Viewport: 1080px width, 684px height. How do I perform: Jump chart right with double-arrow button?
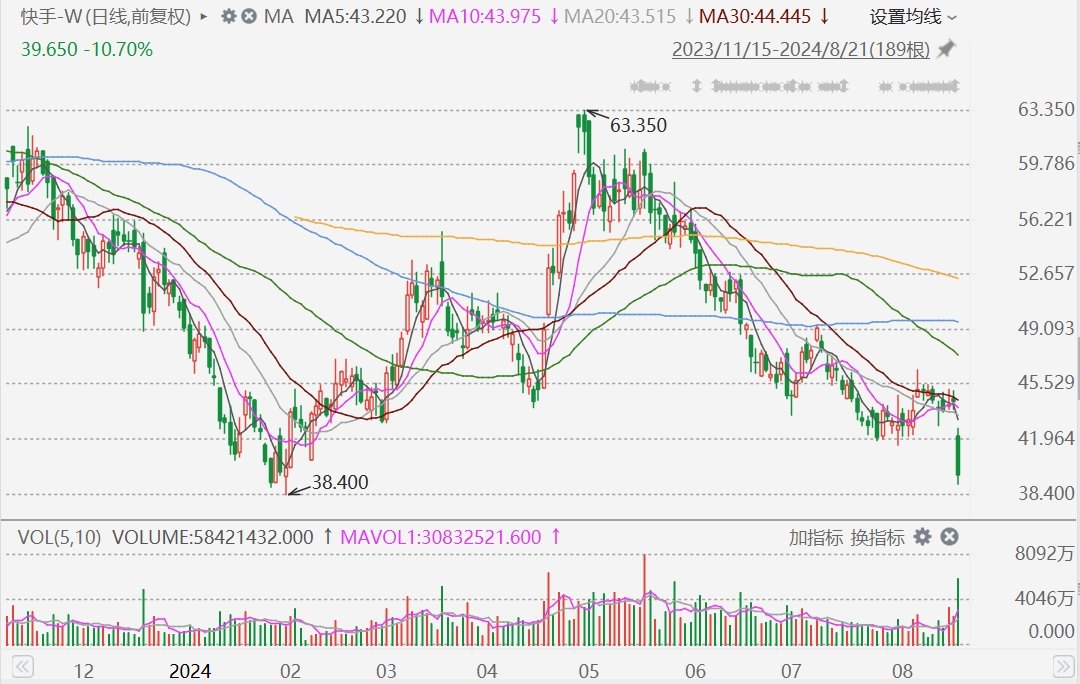coord(1062,666)
